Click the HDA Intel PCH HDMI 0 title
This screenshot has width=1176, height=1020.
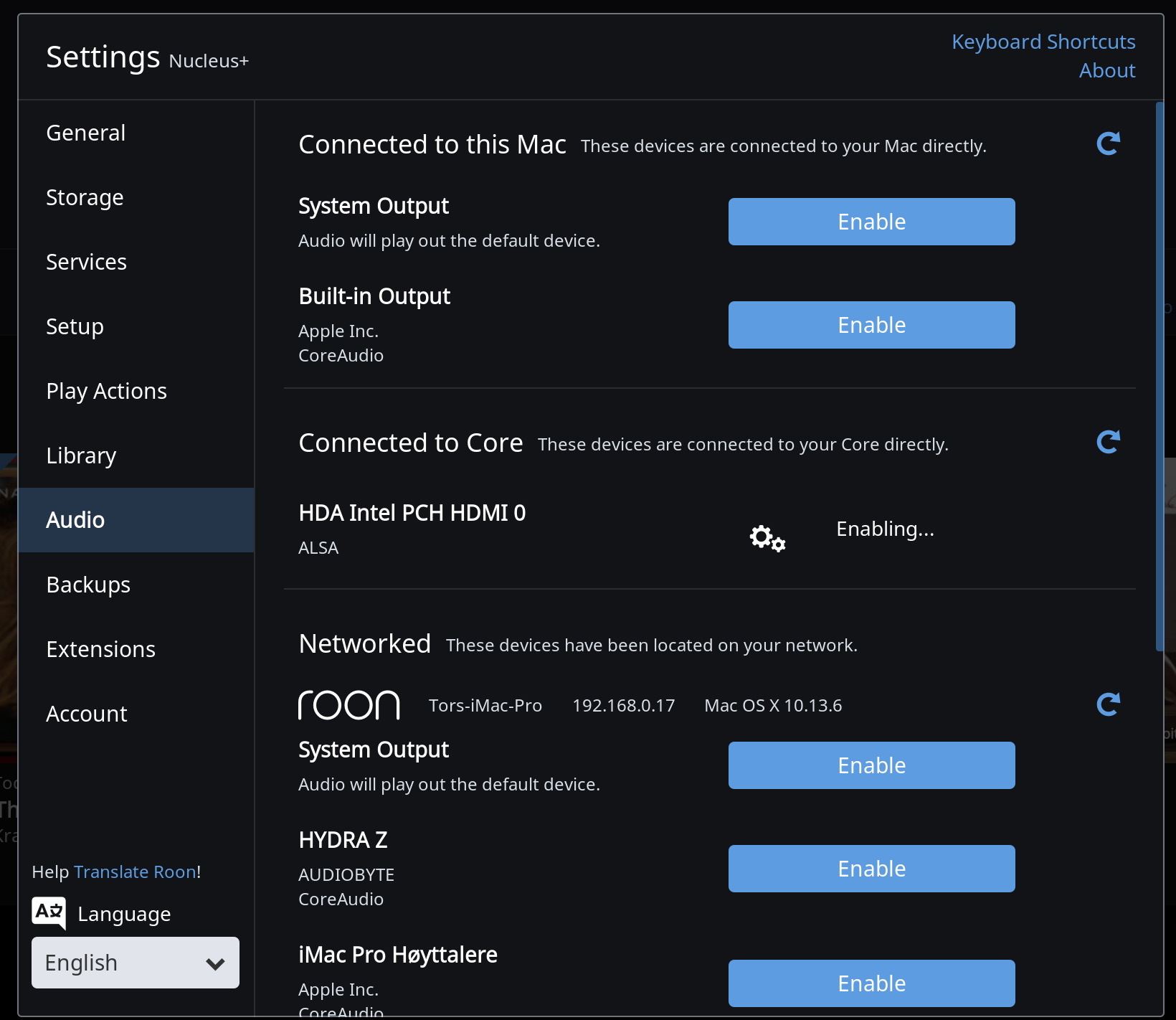coord(412,513)
